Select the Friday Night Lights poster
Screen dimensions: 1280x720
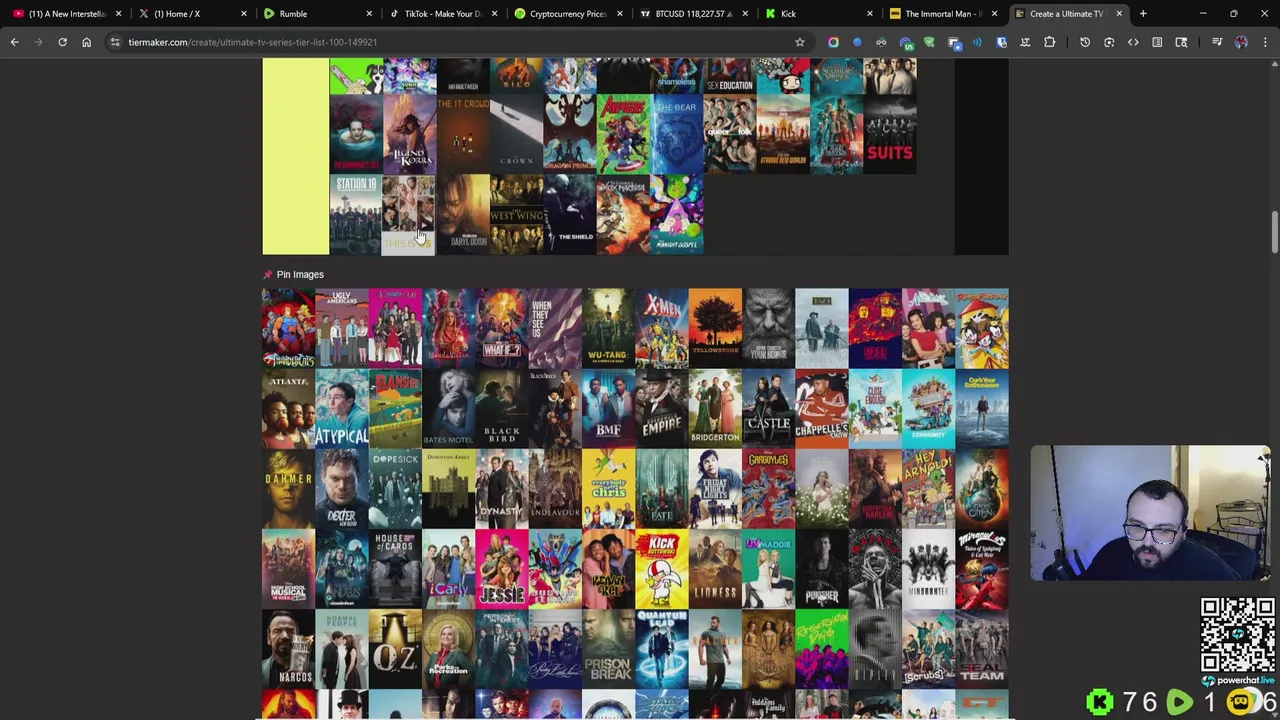[x=715, y=488]
